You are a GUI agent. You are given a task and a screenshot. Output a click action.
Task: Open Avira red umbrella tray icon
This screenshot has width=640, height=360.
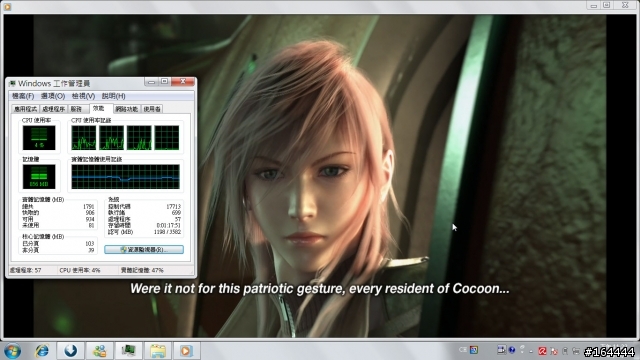tap(542, 351)
